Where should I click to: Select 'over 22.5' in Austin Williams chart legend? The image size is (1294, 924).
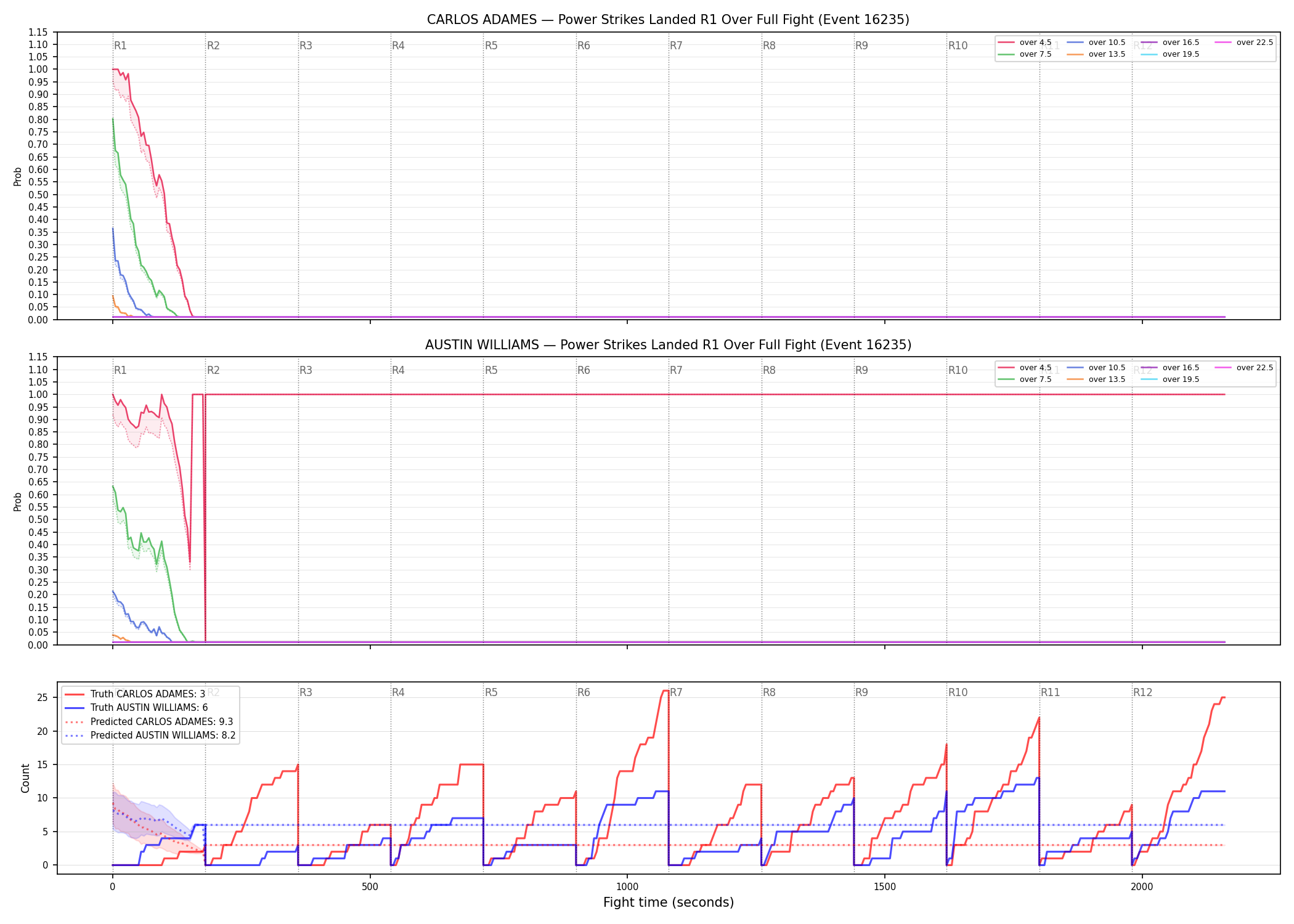pos(1244,368)
